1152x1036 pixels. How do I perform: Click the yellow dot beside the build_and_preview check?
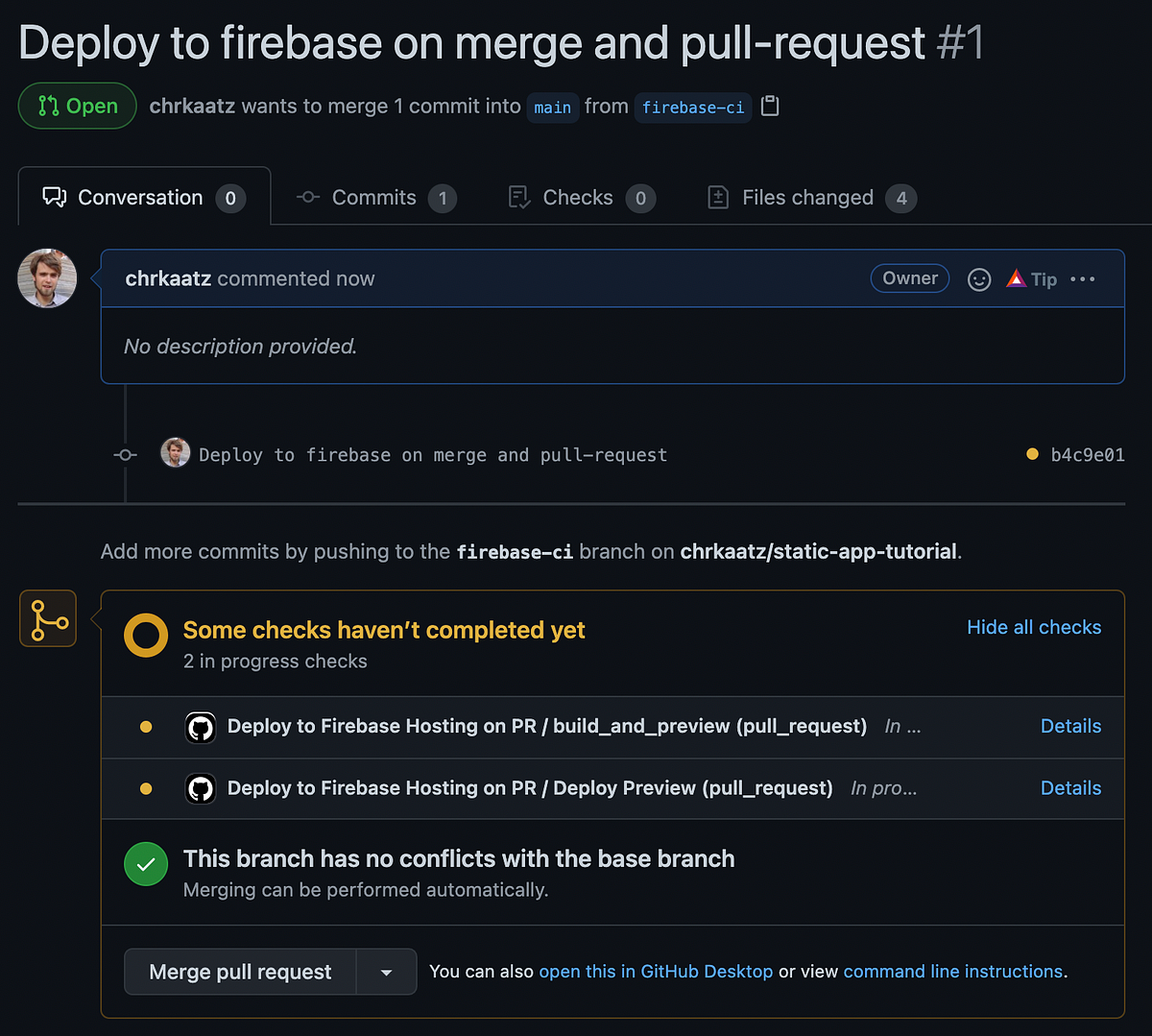[145, 727]
